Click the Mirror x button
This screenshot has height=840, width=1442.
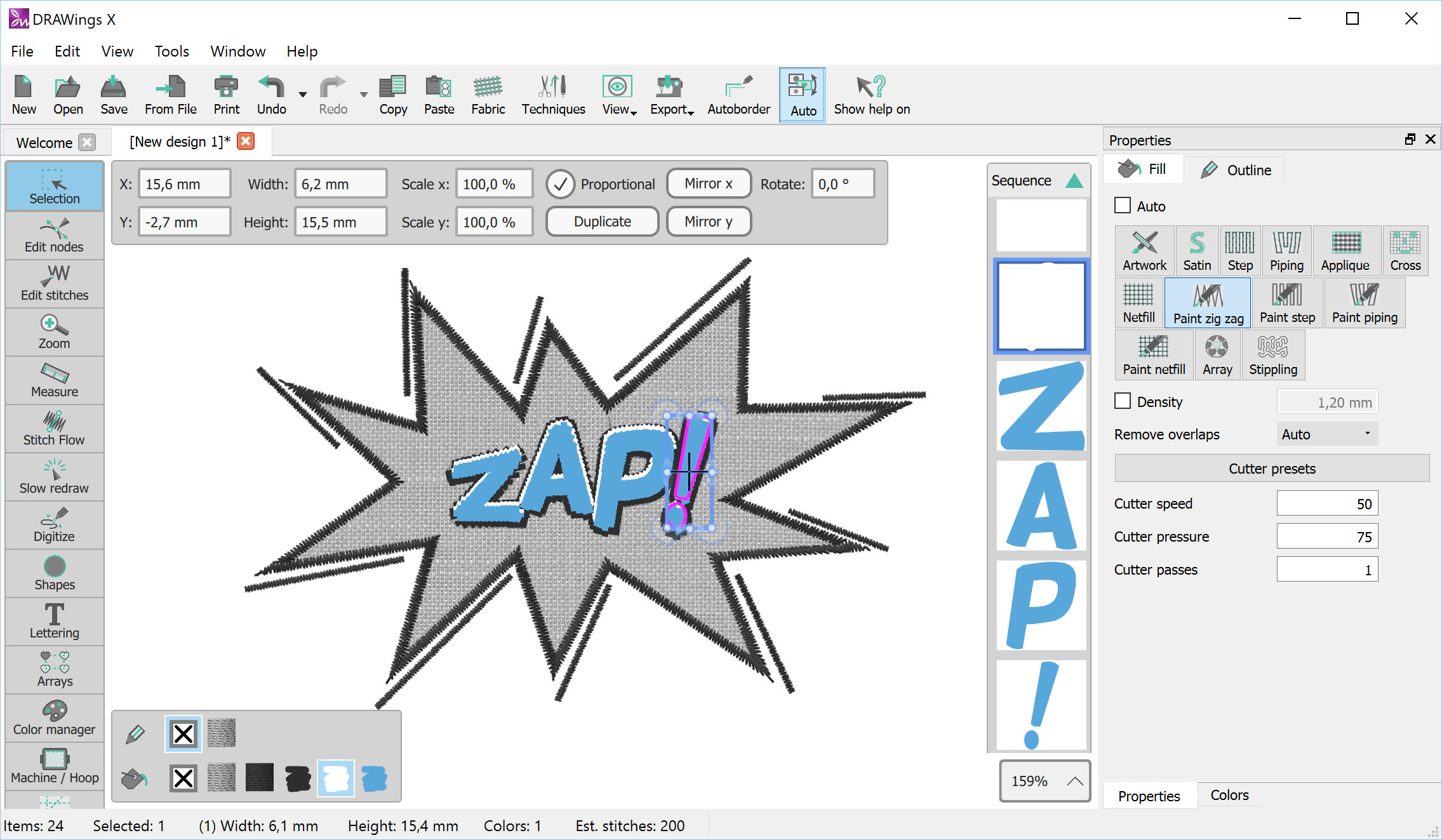709,183
